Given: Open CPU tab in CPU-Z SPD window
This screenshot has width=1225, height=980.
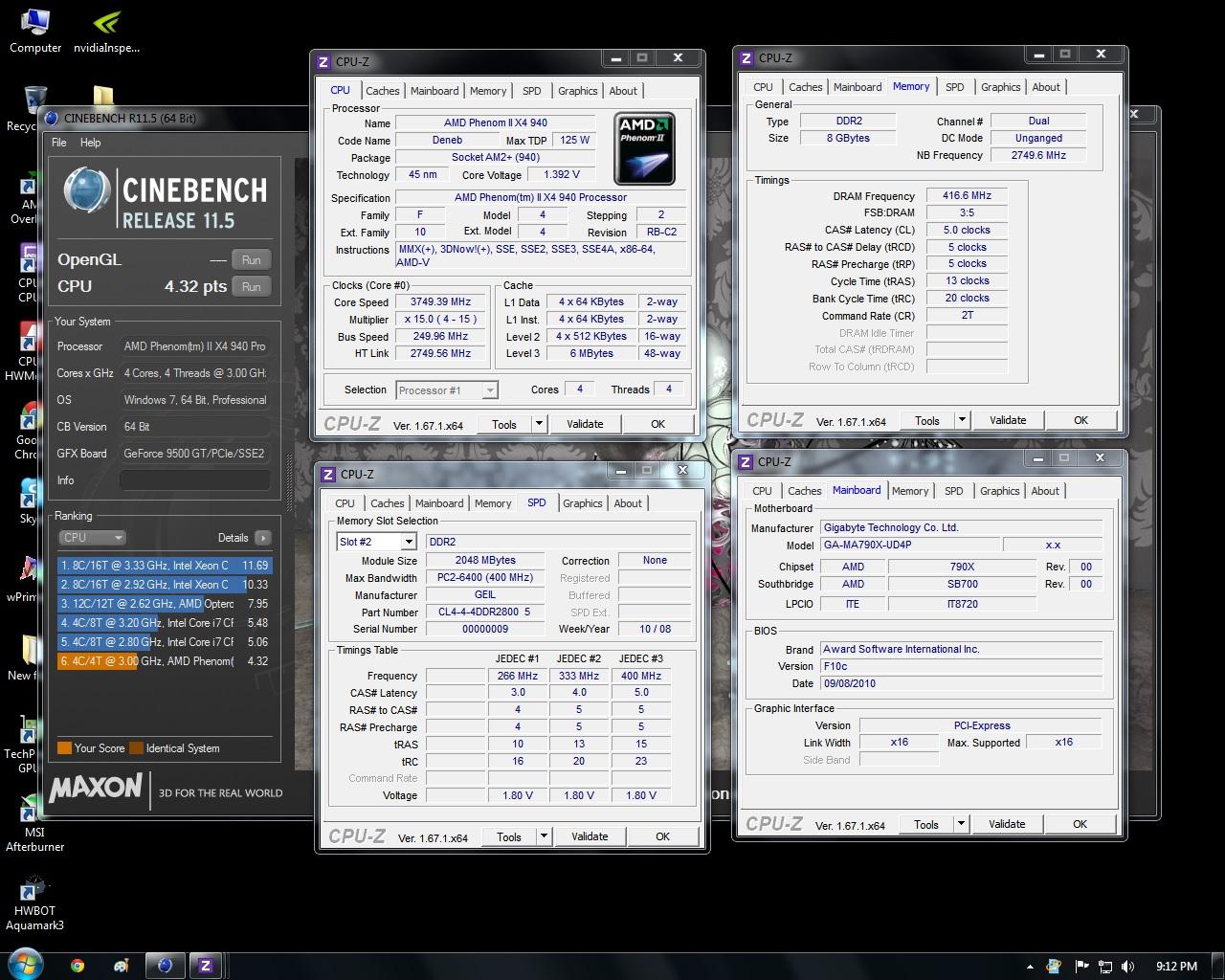Looking at the screenshot, I should [x=345, y=503].
